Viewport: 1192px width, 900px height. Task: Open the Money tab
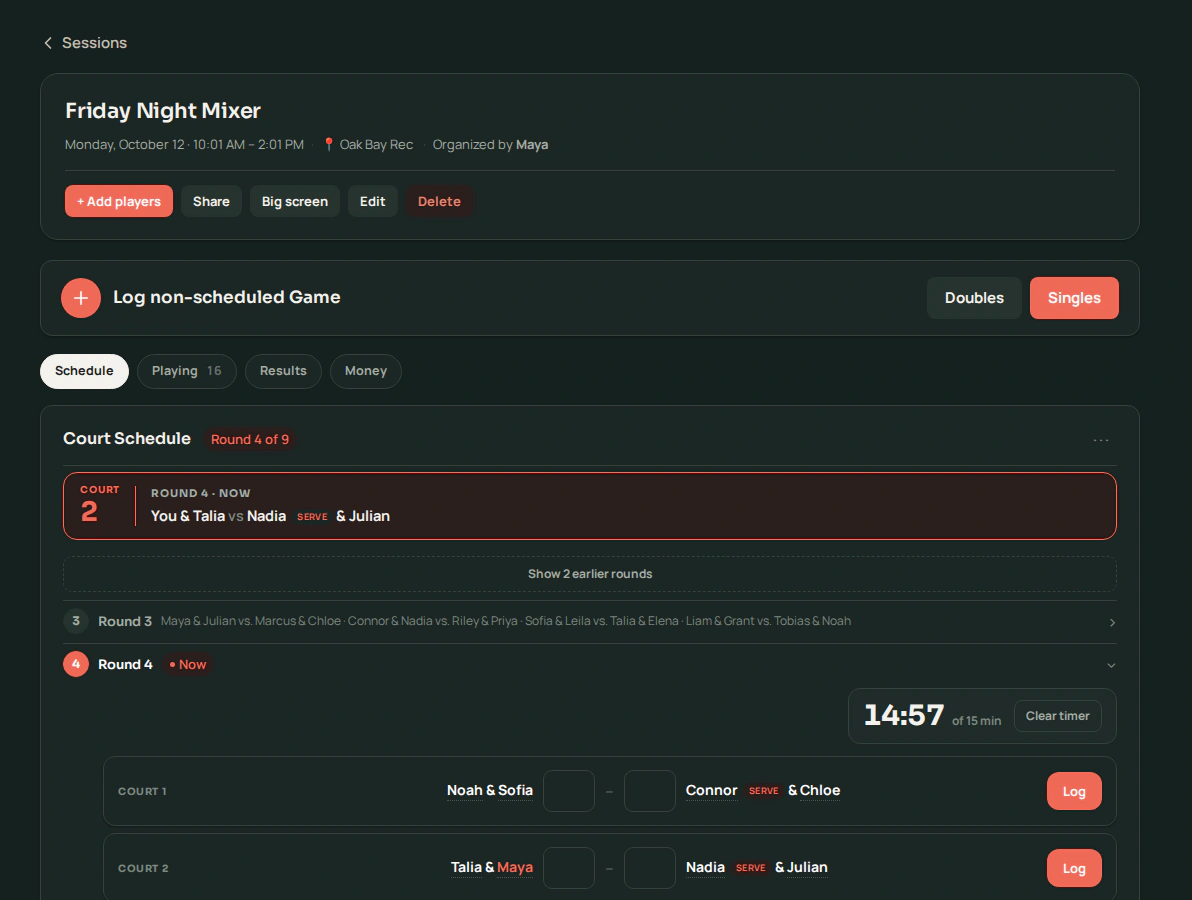click(366, 371)
